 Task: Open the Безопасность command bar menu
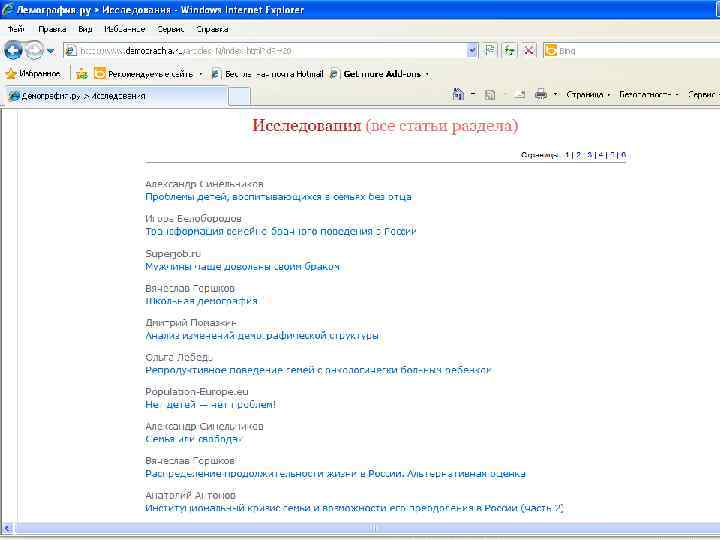[x=648, y=94]
